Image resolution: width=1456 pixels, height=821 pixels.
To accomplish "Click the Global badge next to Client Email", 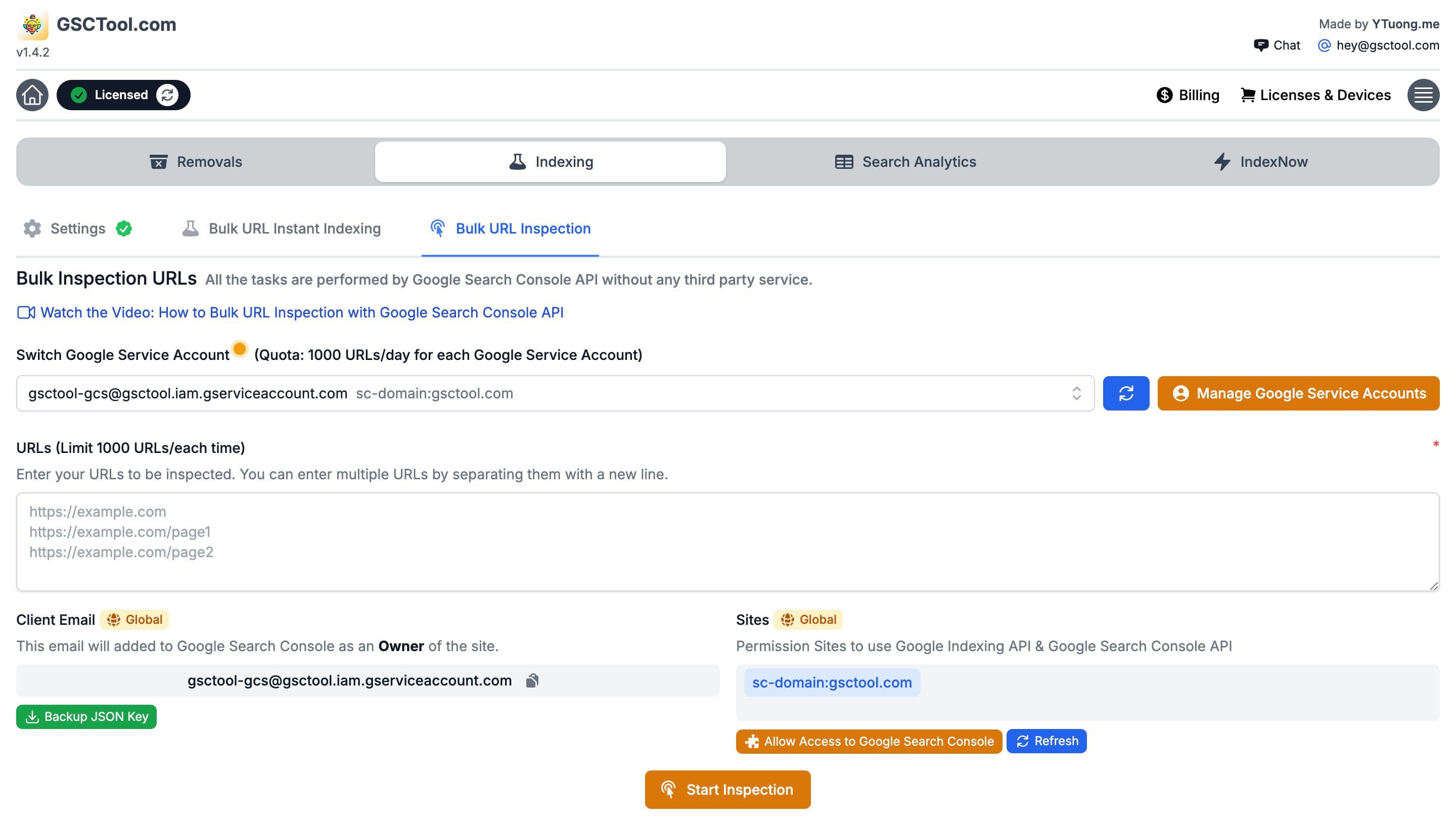I will 134,620.
